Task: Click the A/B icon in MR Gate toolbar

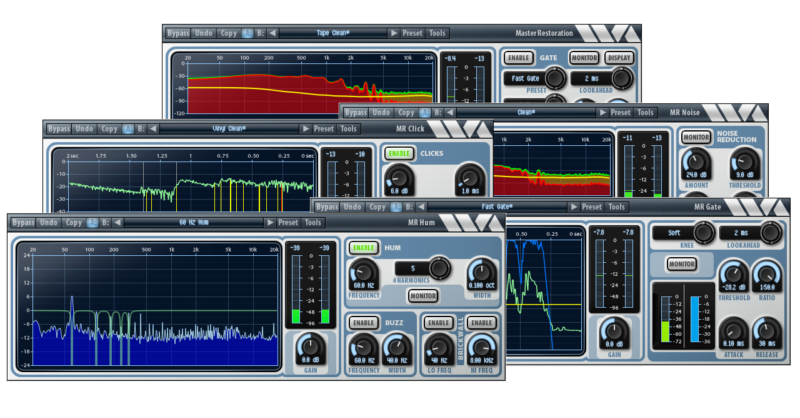Action: click(x=396, y=207)
